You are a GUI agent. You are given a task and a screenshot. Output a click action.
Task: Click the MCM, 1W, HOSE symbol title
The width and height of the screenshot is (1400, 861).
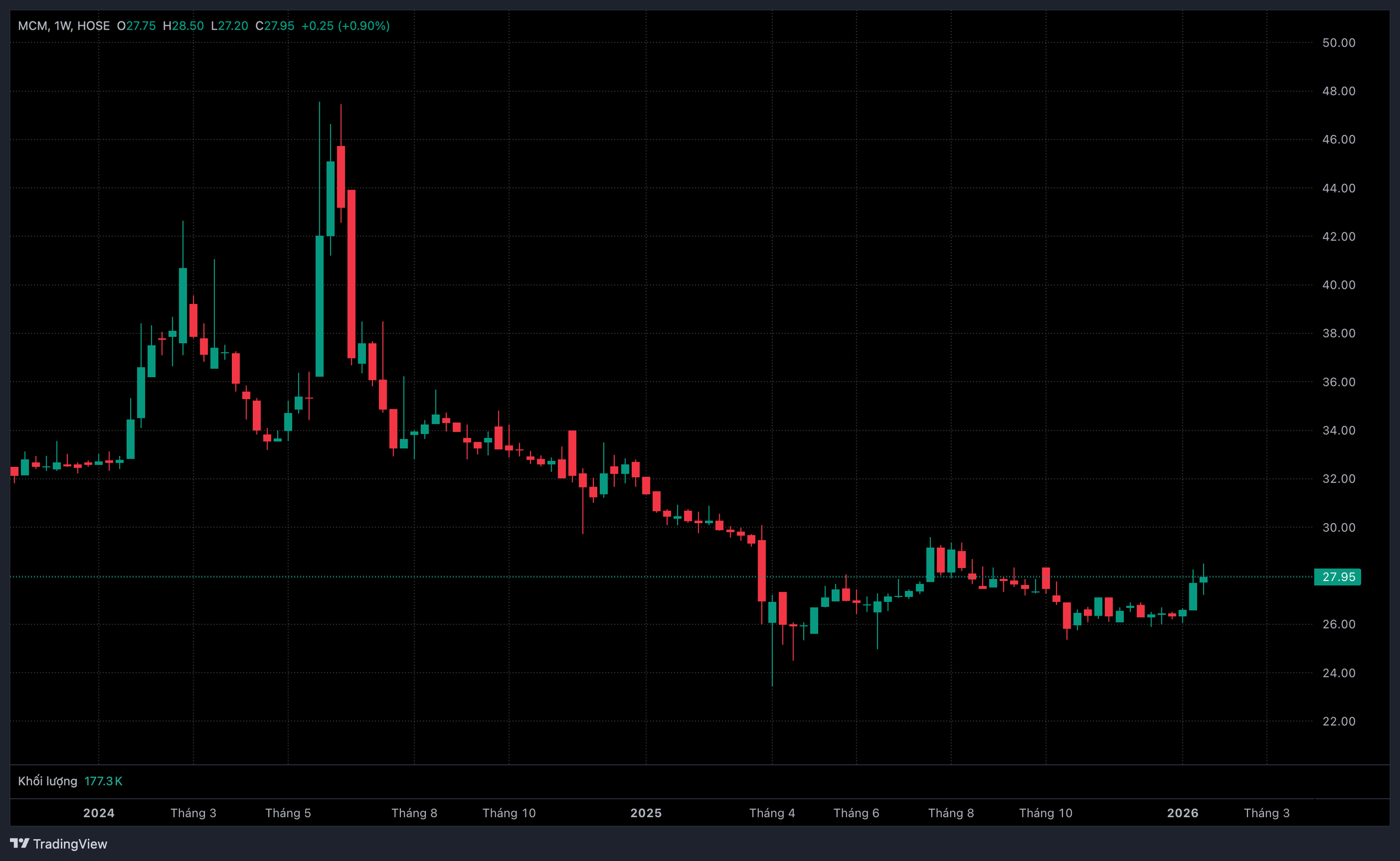pyautogui.click(x=64, y=26)
